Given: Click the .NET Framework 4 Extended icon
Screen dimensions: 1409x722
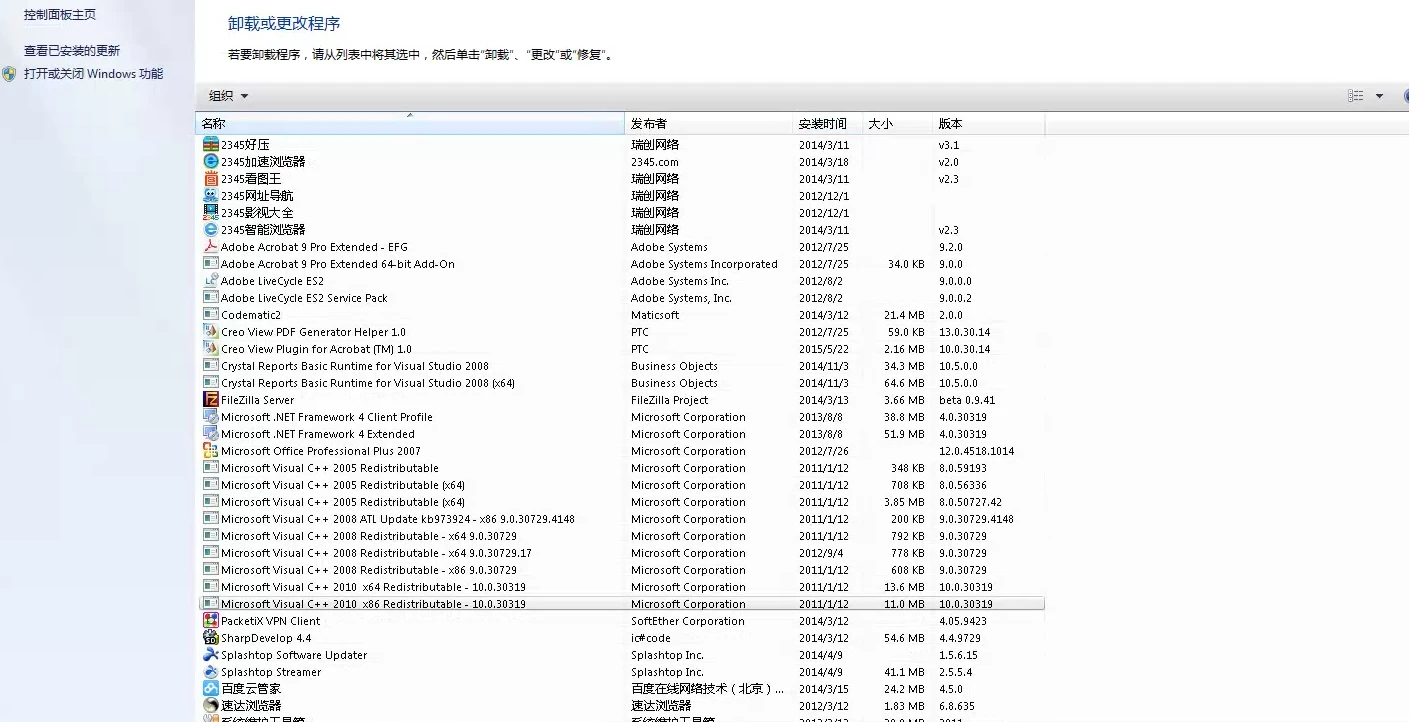Looking at the screenshot, I should tap(211, 434).
